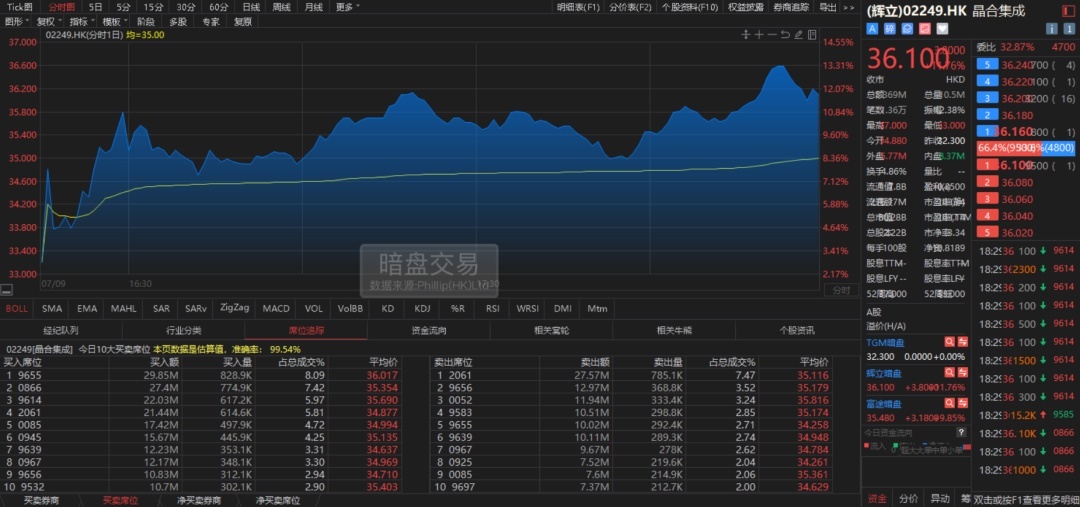This screenshot has width=1080, height=507.
Task: Toggle the SMA indicator
Action: coord(52,309)
